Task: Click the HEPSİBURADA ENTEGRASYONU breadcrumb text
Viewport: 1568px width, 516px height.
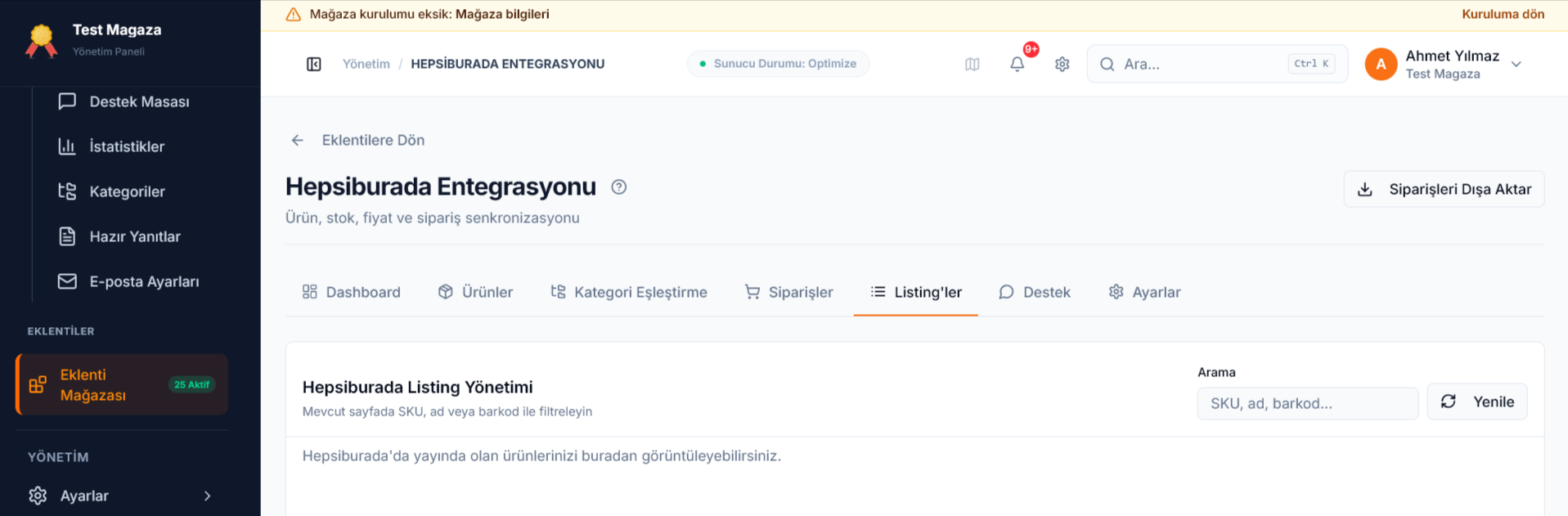Action: (x=508, y=64)
